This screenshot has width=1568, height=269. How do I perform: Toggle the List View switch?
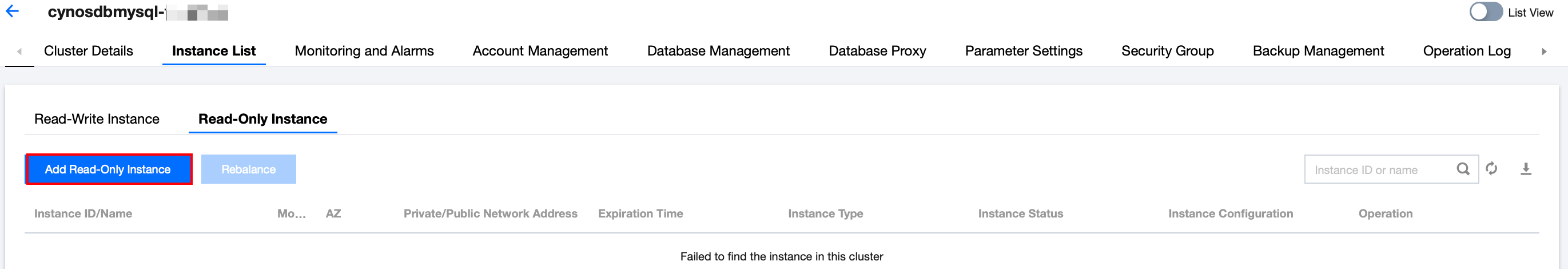[x=1486, y=12]
